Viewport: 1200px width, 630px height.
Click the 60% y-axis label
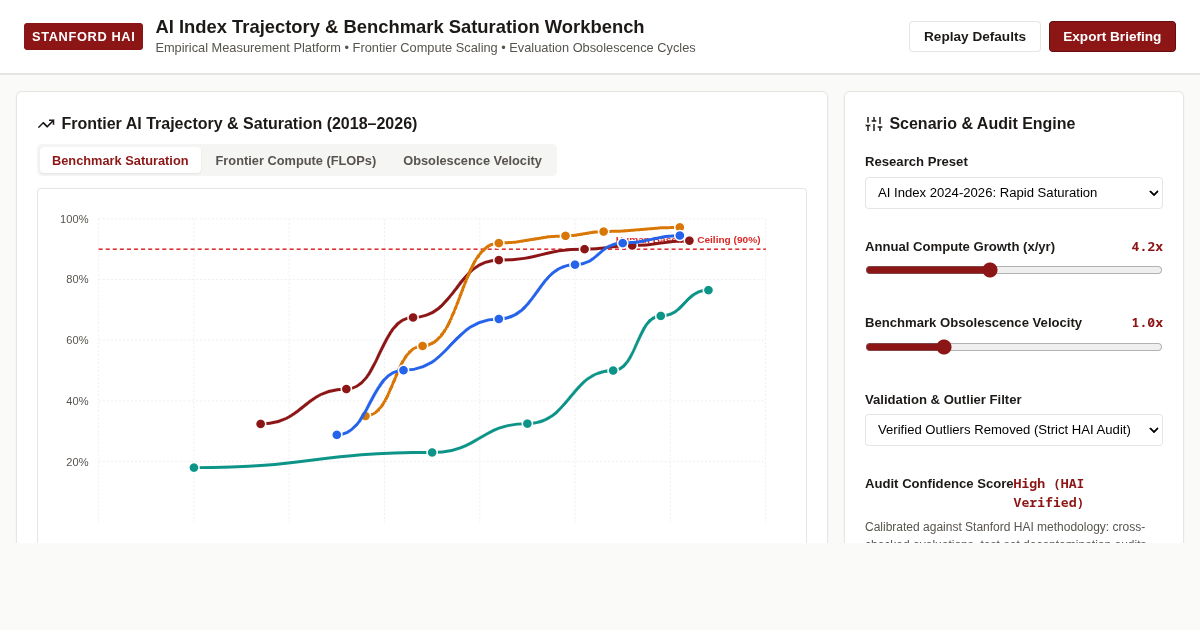tap(77, 340)
